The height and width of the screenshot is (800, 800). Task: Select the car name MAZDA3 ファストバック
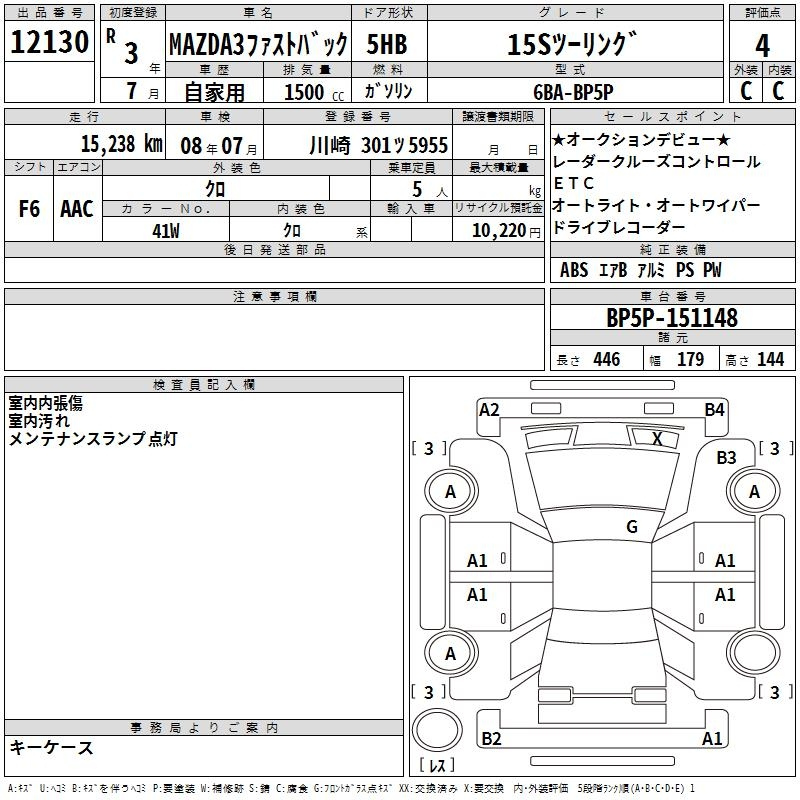point(257,45)
